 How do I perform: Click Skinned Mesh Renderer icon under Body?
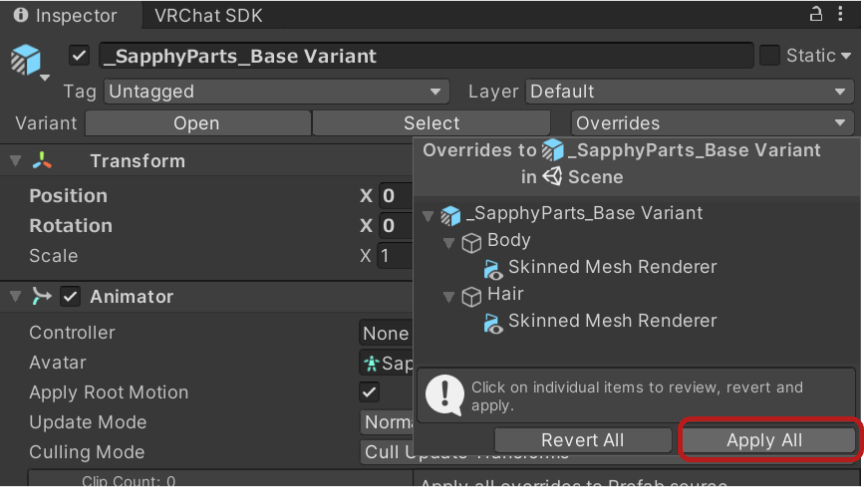493,269
